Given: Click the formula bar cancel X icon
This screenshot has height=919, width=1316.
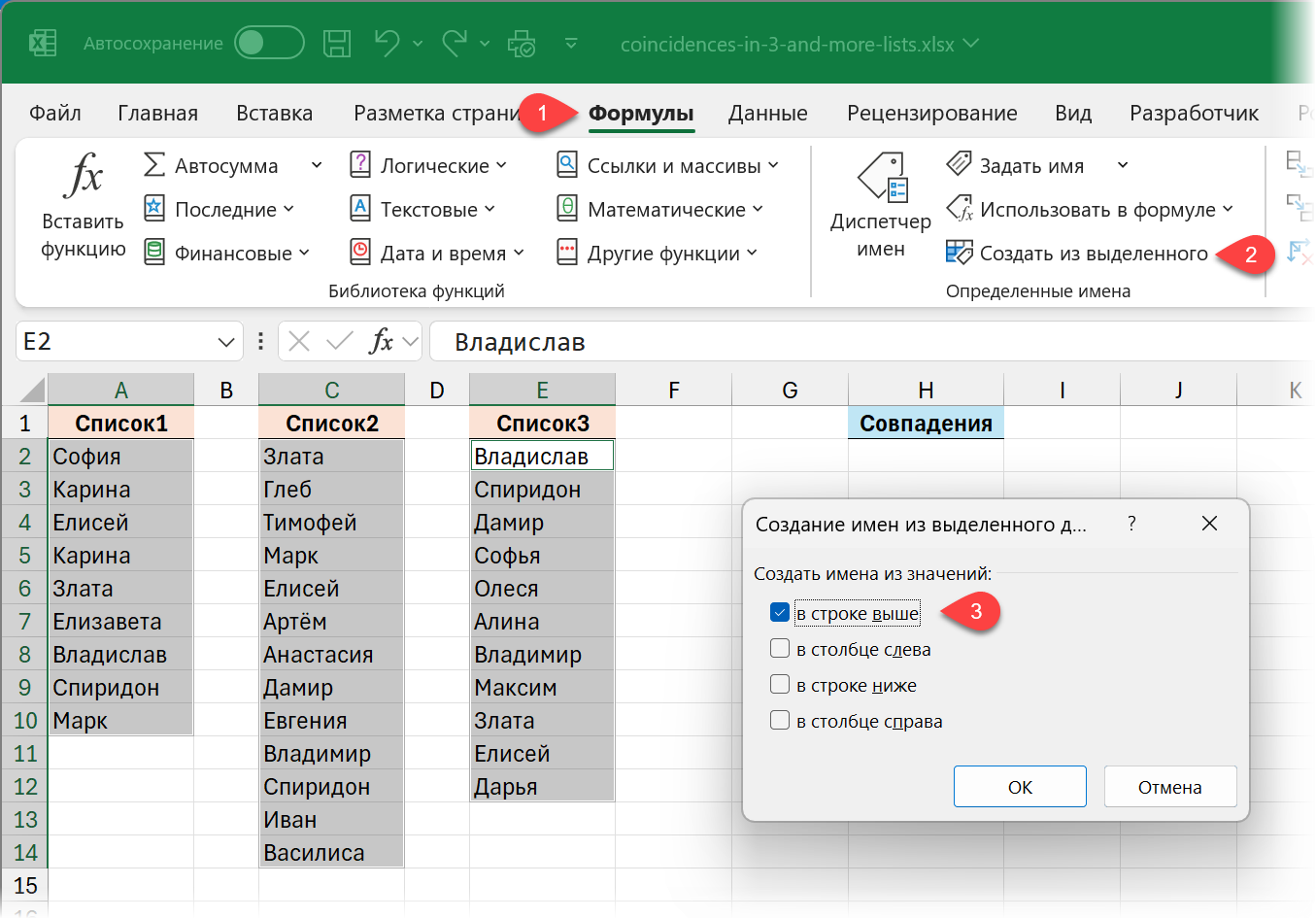Looking at the screenshot, I should tap(299, 341).
